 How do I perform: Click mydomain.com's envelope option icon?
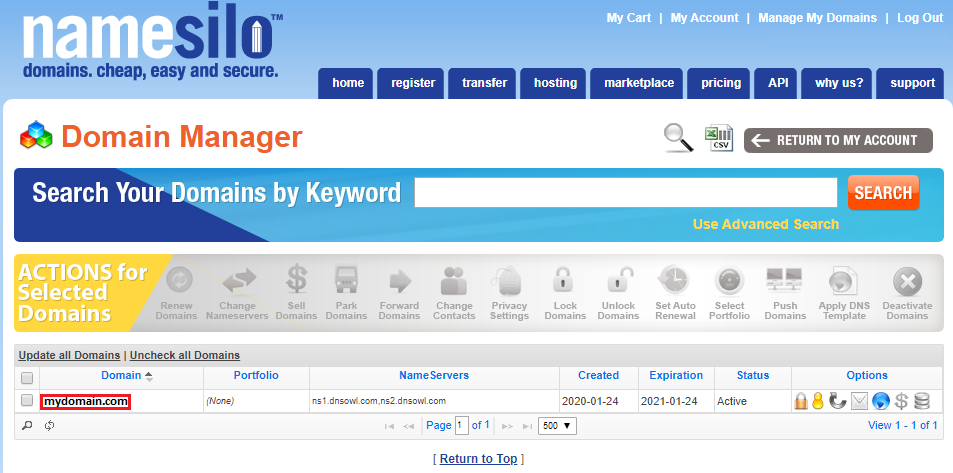click(859, 401)
